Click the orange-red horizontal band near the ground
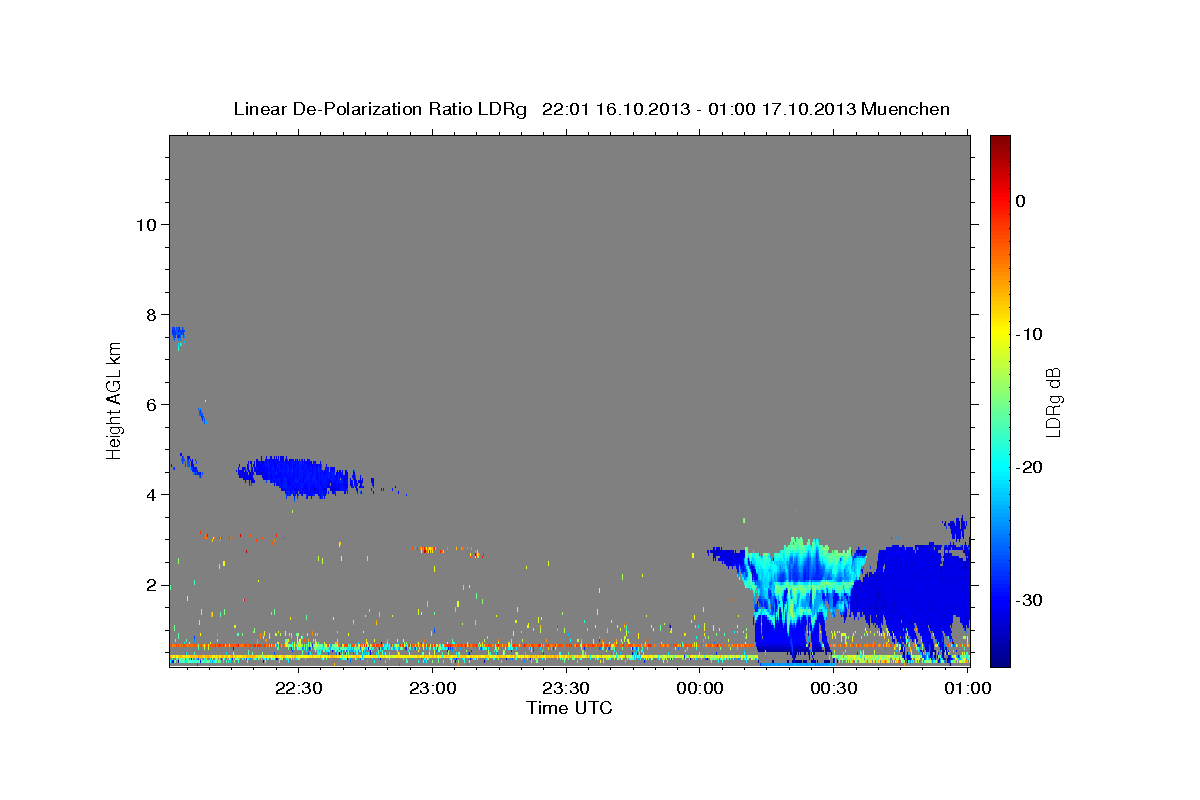 460,646
